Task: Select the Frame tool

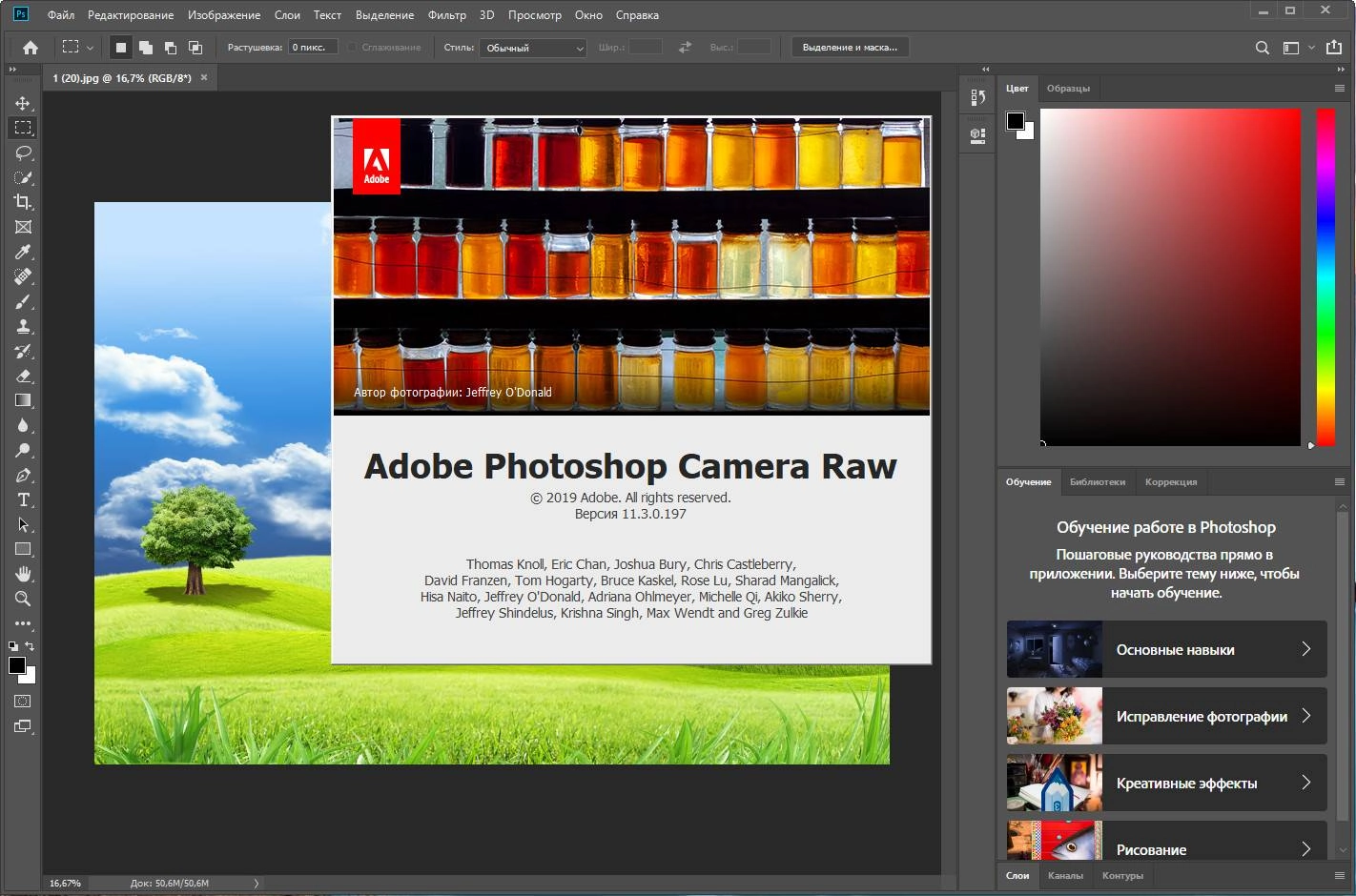Action: click(x=23, y=227)
